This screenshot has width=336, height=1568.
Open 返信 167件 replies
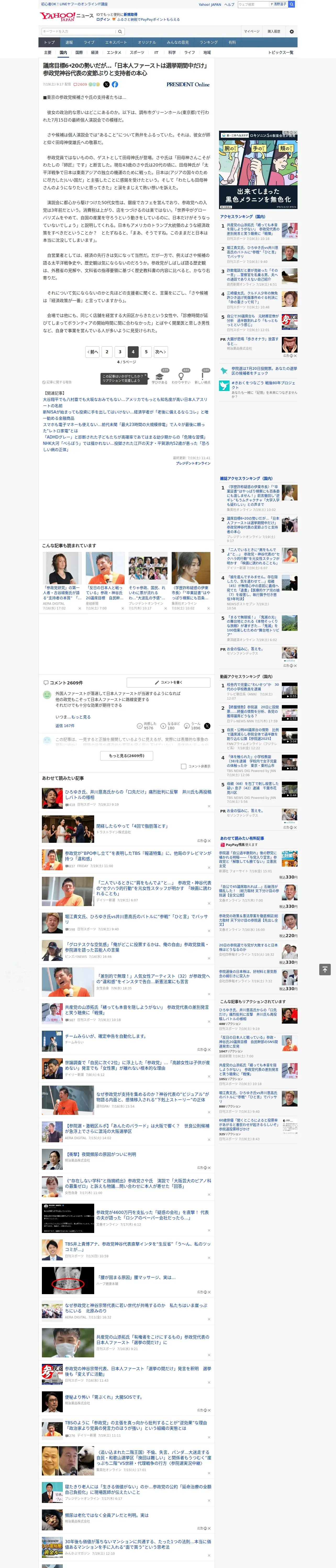tap(65, 725)
